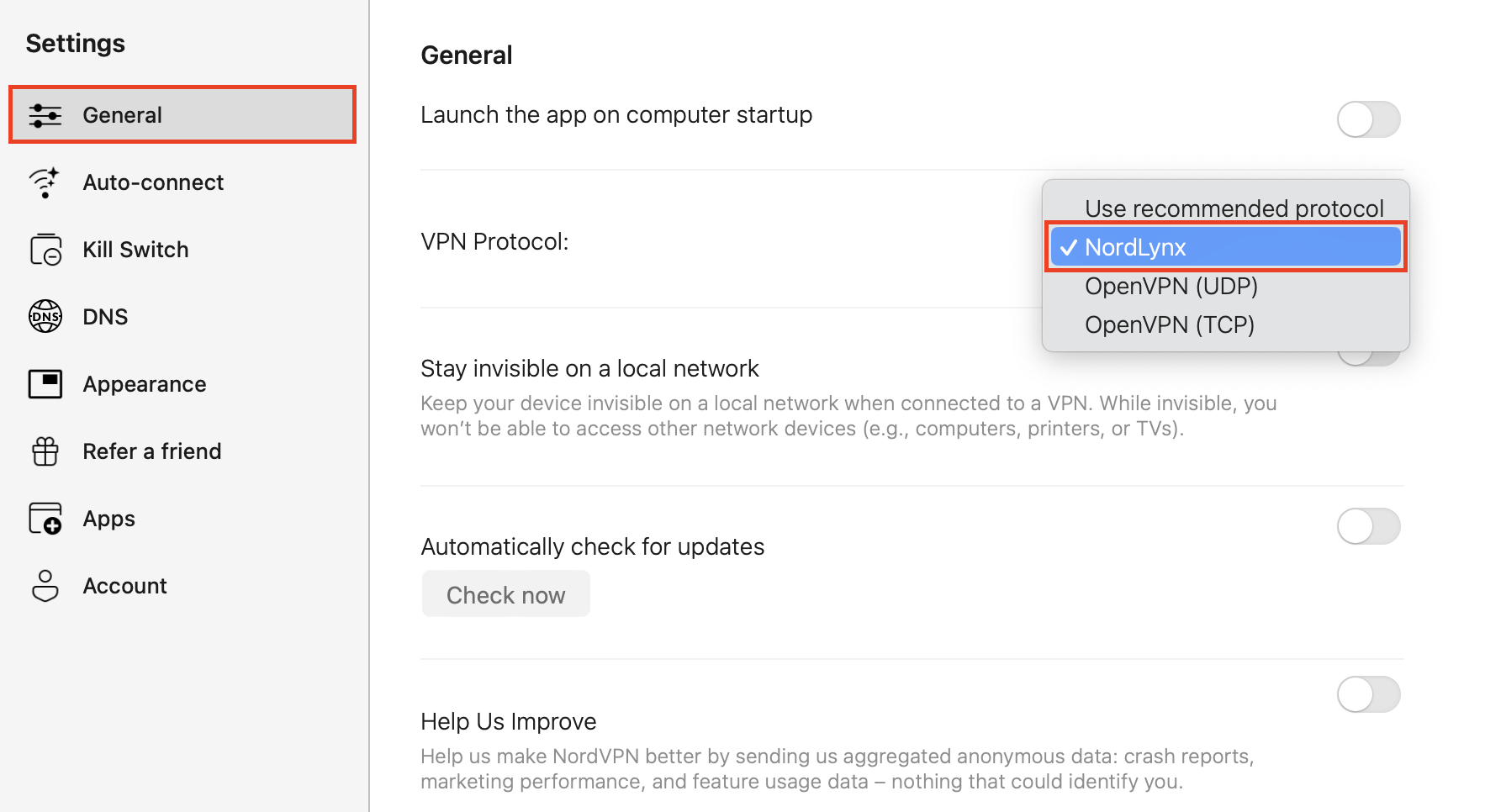This screenshot has width=1485, height=812.
Task: Go to the Refer a friend page
Action: [x=151, y=451]
